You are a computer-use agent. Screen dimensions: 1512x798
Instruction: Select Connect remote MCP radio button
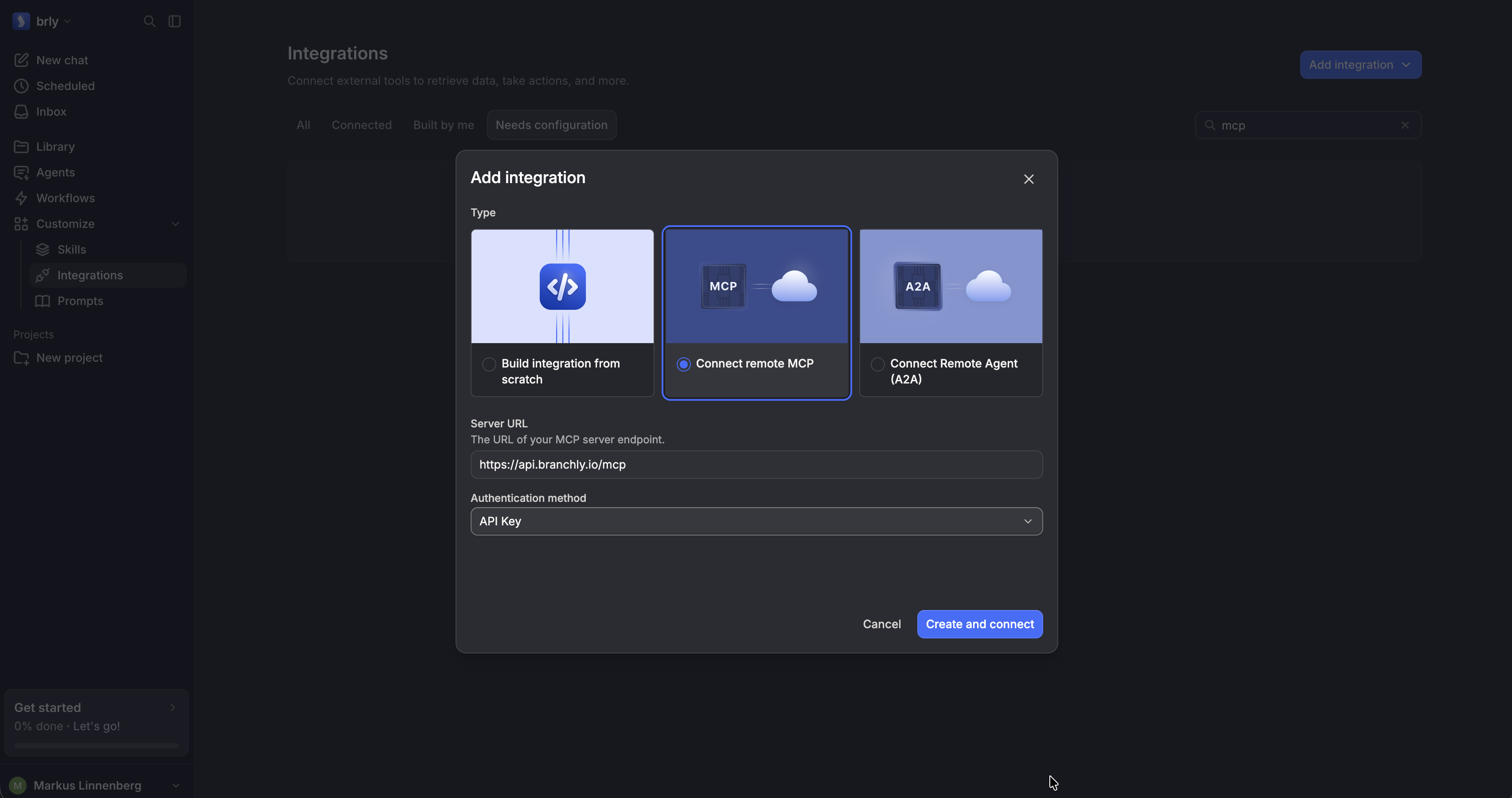point(683,364)
